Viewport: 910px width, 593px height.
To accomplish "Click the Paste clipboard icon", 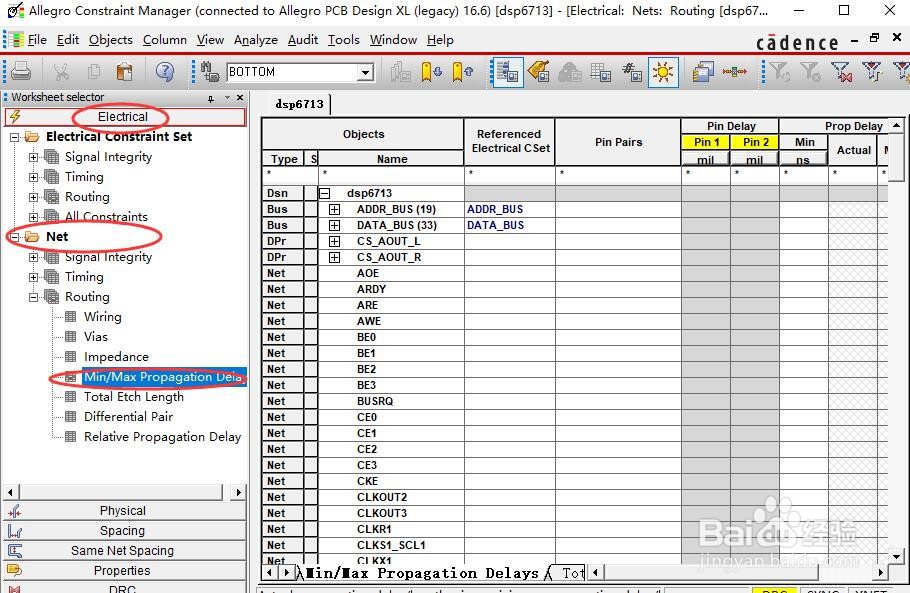I will click(124, 71).
